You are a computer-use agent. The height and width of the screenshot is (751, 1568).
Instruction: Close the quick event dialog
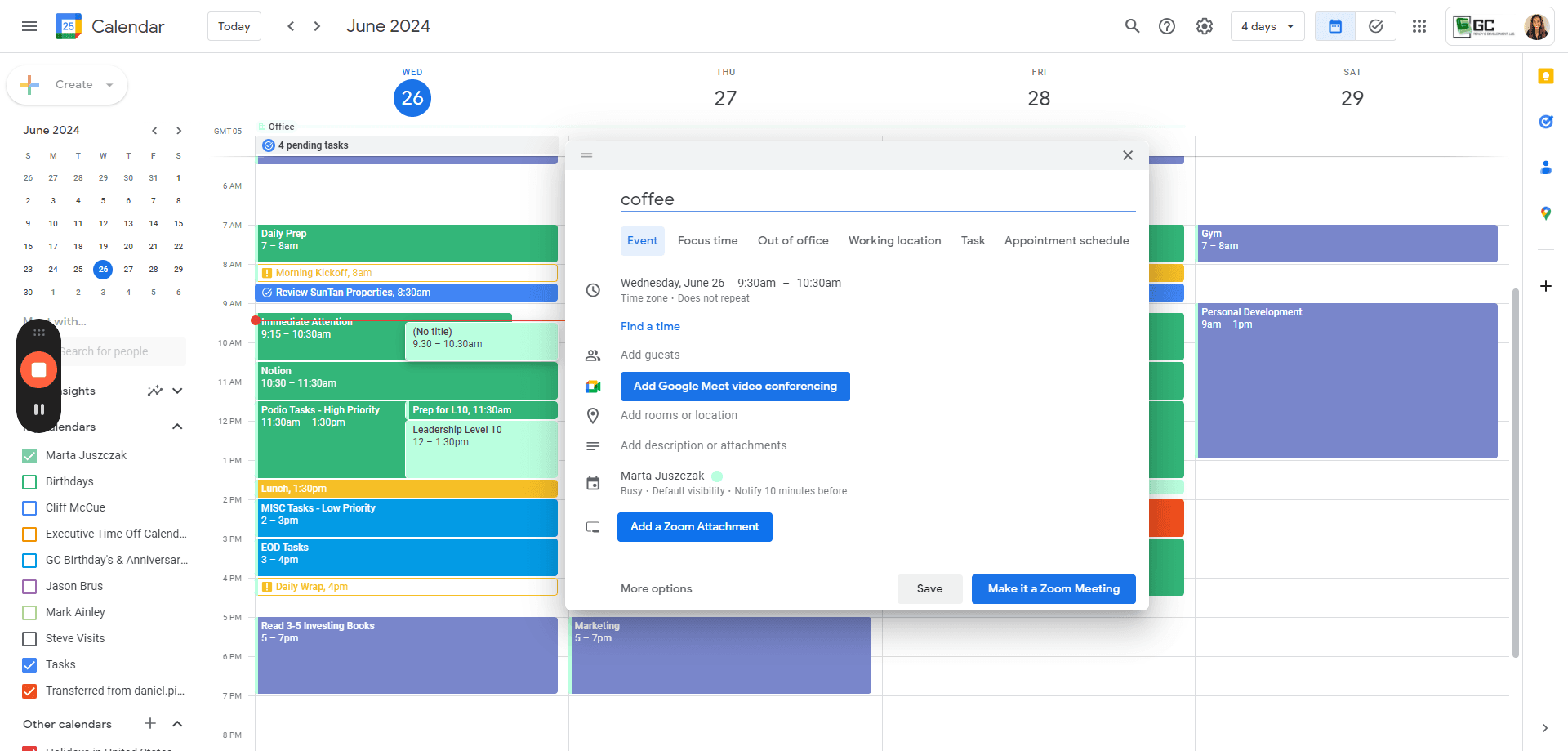coord(1127,155)
